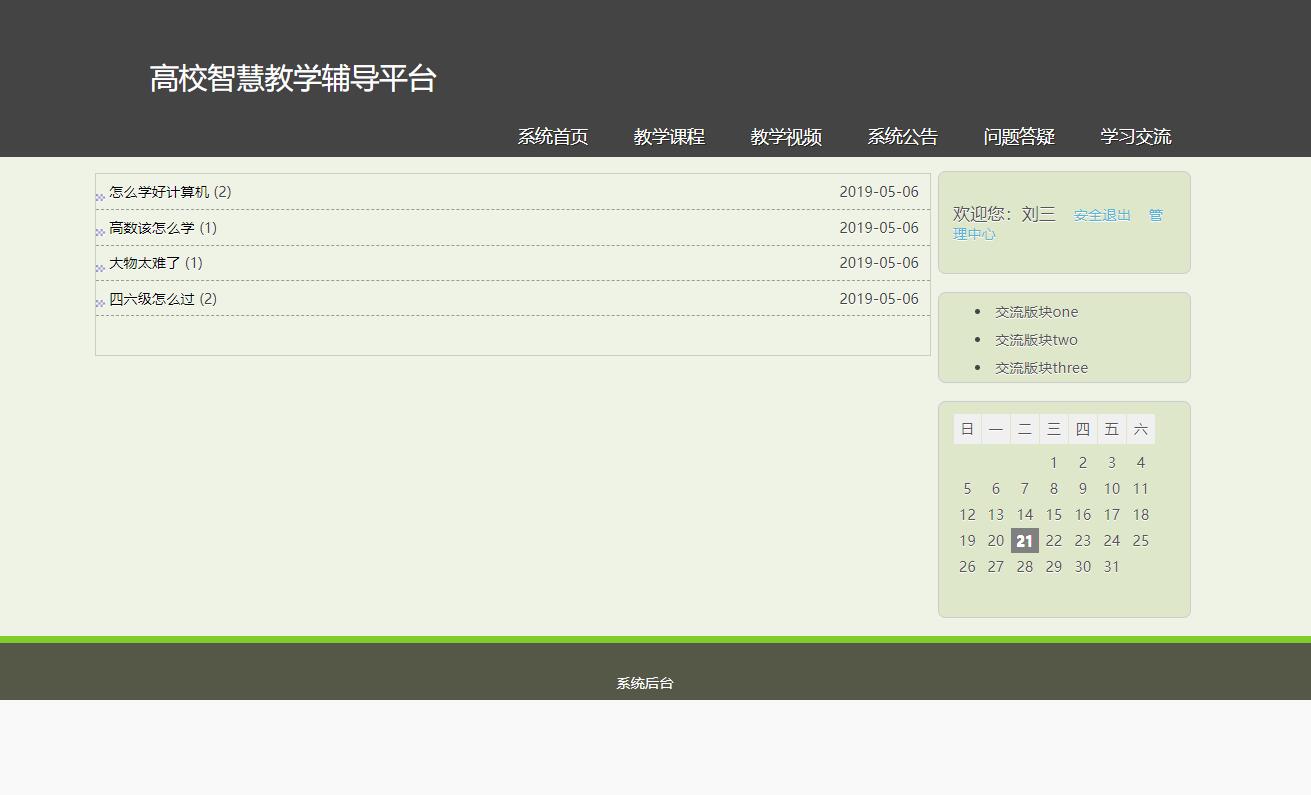Image resolution: width=1311 pixels, height=795 pixels.
Task: Open the 问题答疑 menu item
Action: click(1019, 136)
